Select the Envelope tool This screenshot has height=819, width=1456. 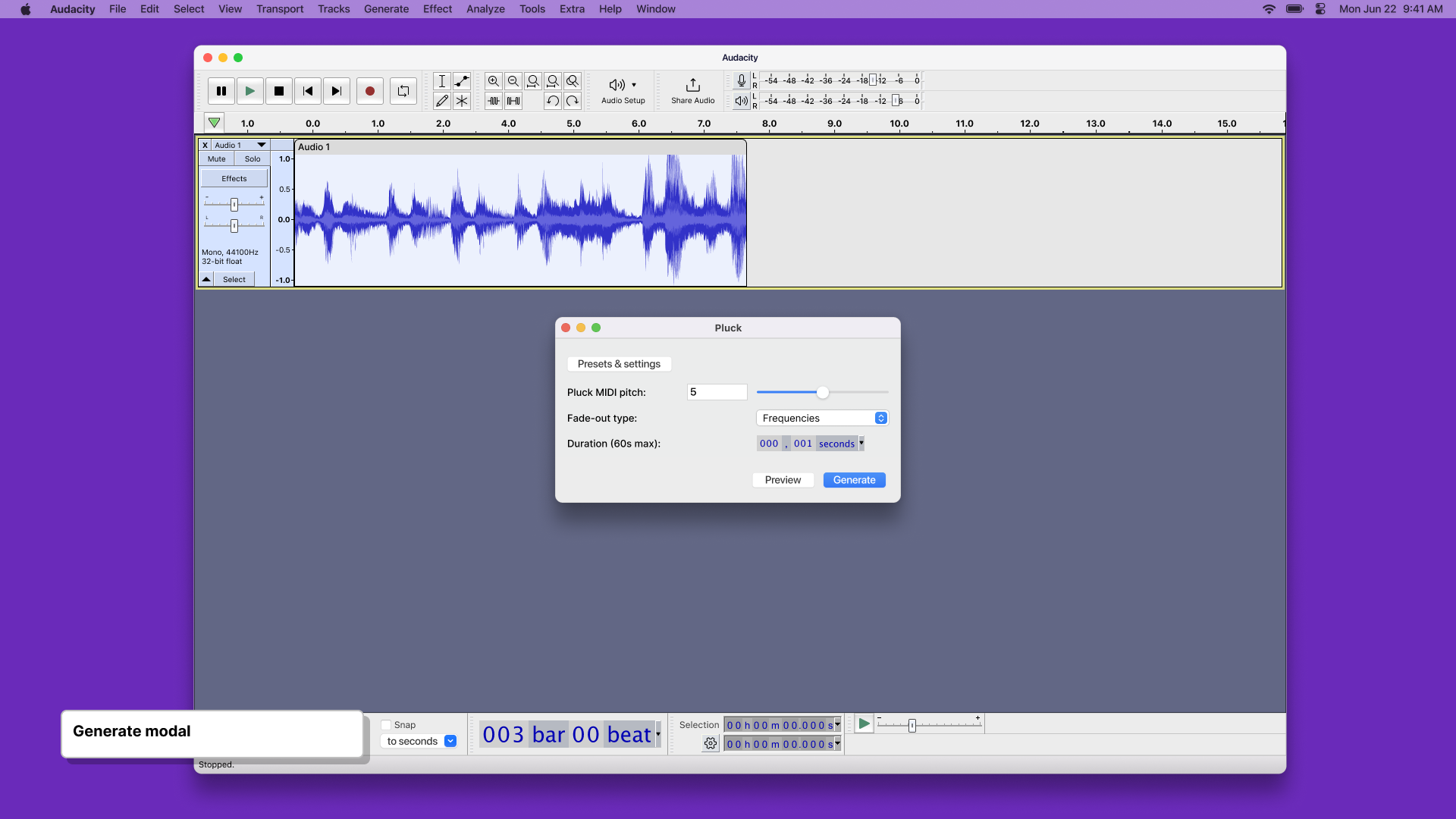point(462,81)
